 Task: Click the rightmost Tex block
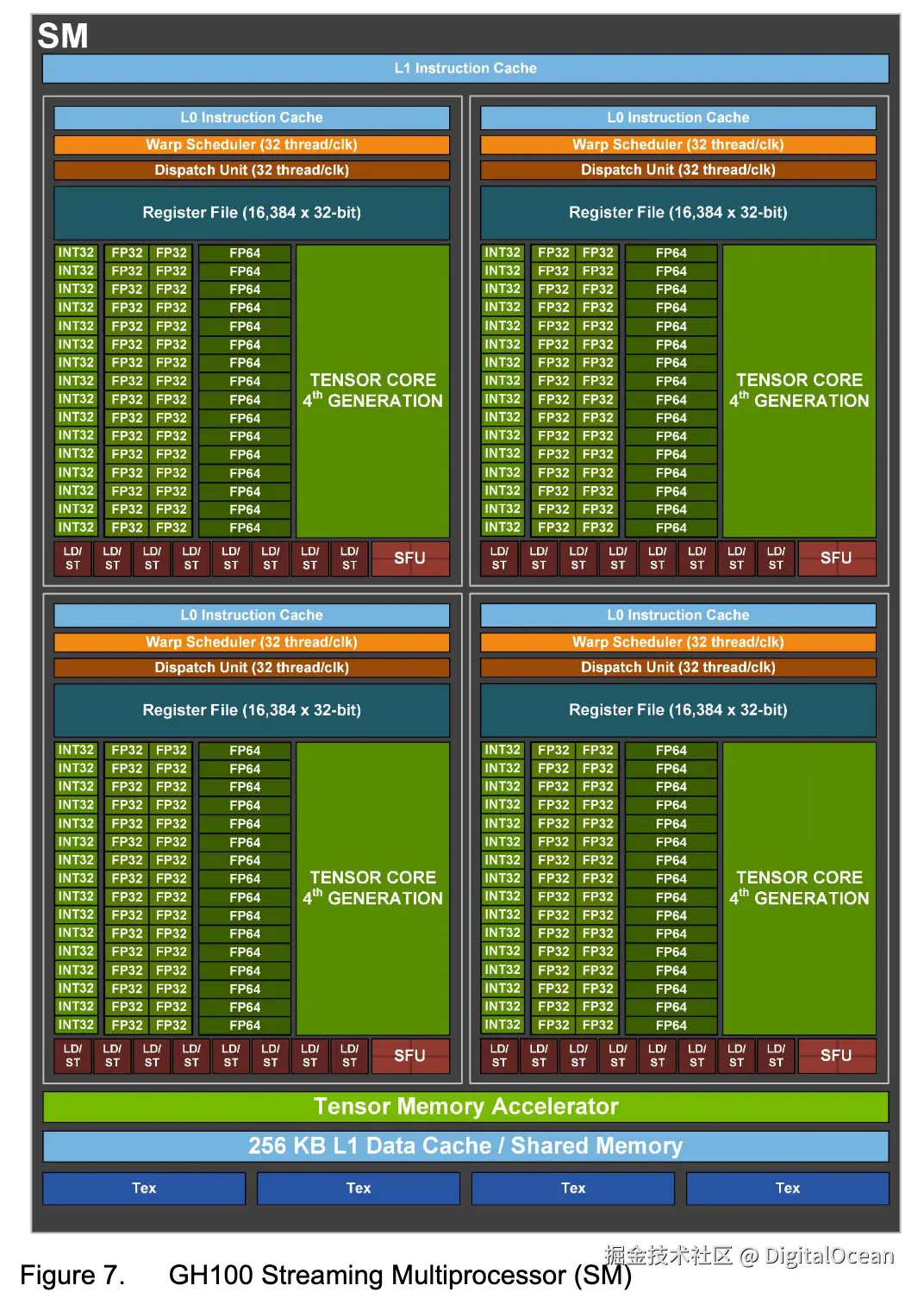[x=787, y=1188]
